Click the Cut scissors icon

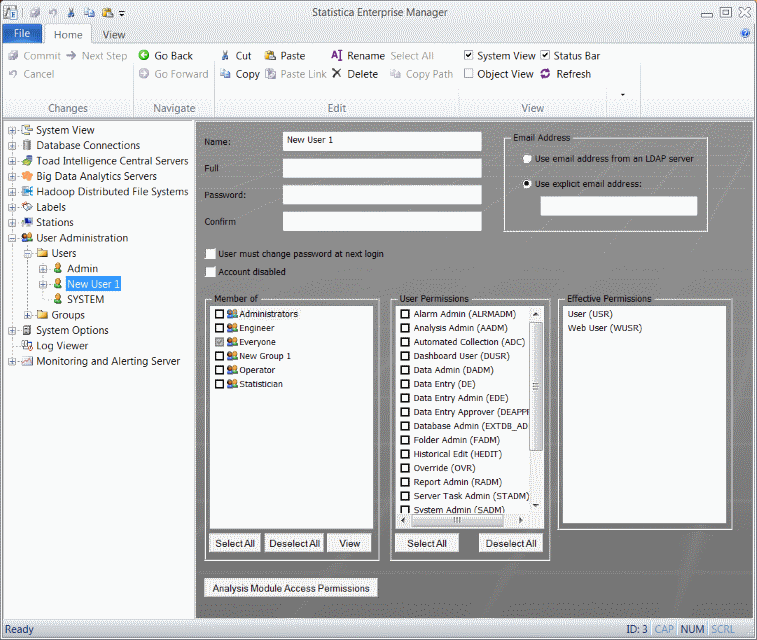[225, 56]
